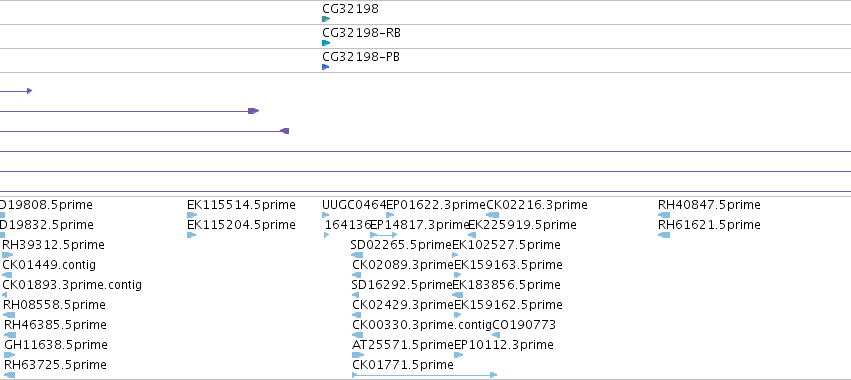Select EK183856.5prime label
Screen dimensions: 851x380
coord(506,285)
